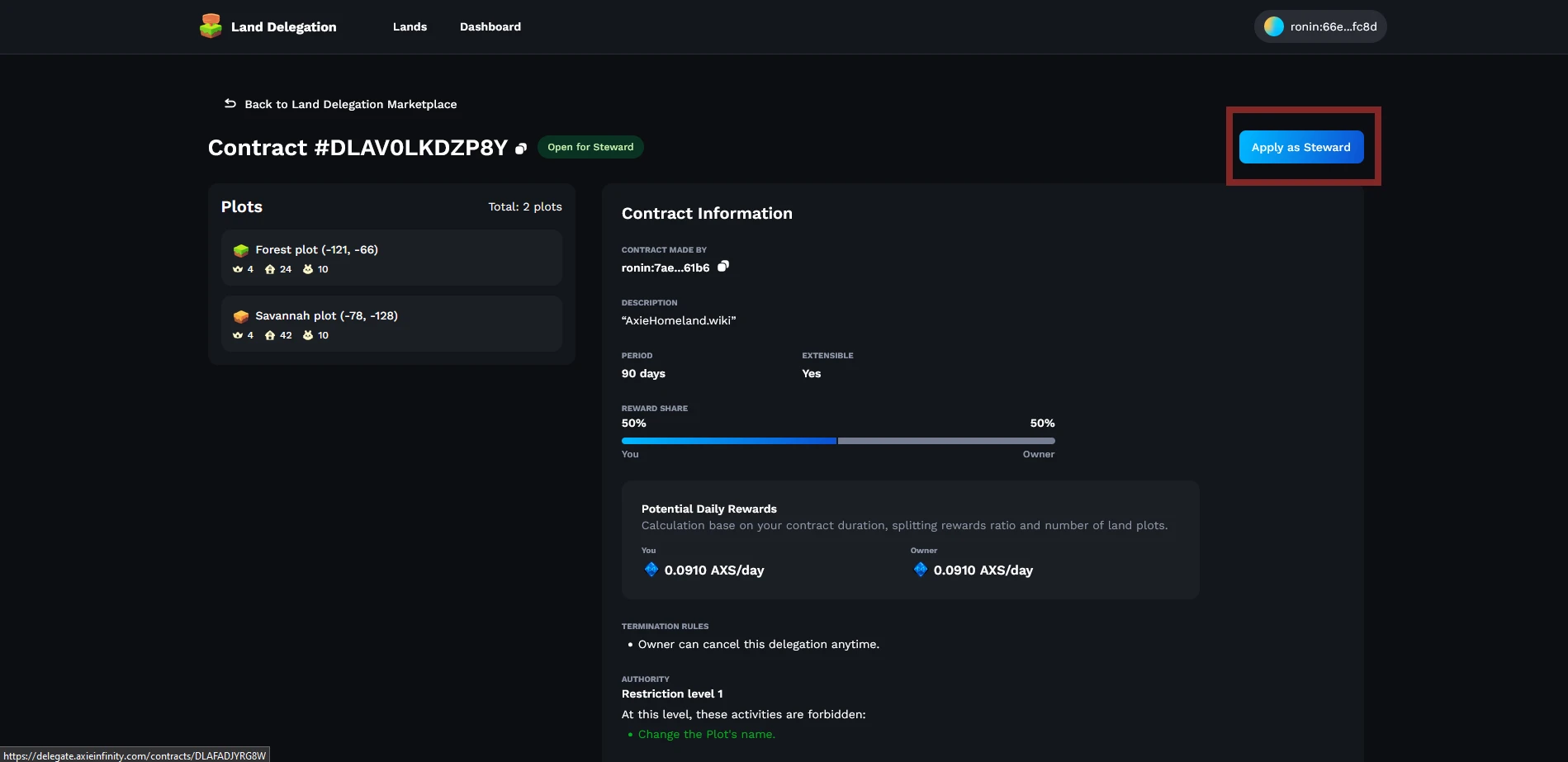Copy the ronin:7ae...61b6 address icon

point(723,266)
